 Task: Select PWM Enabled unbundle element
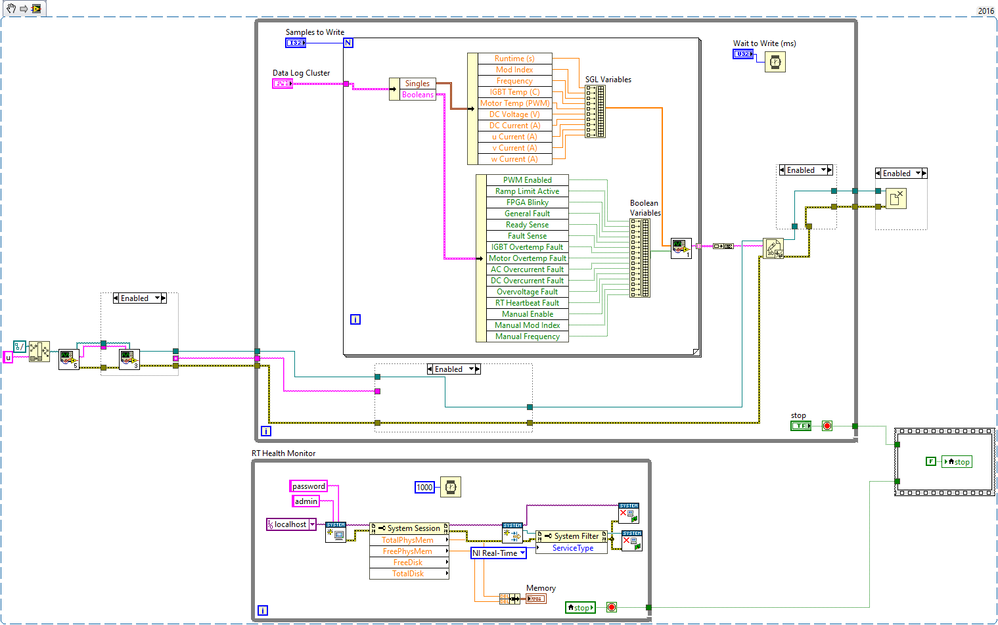click(x=527, y=180)
